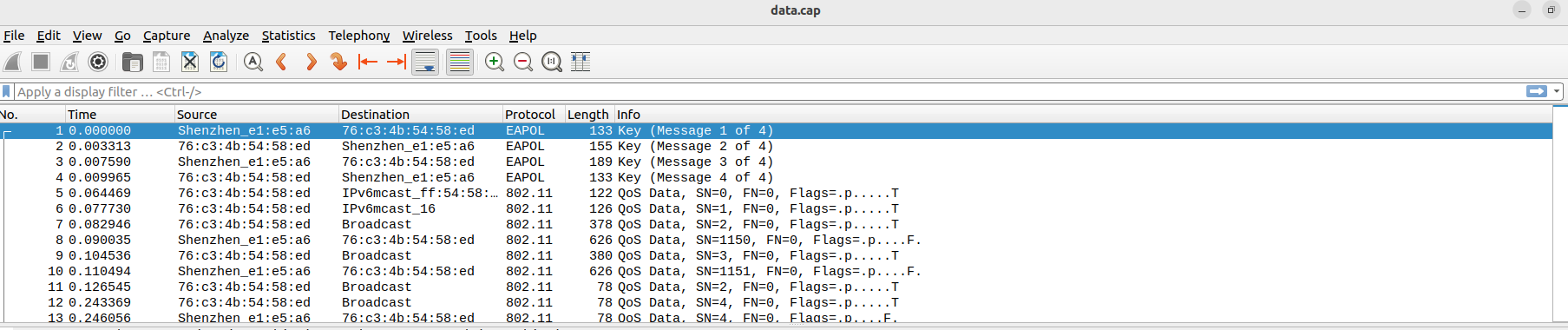Zoom in on packet text
This screenshot has height=330, width=1568.
coord(495,62)
